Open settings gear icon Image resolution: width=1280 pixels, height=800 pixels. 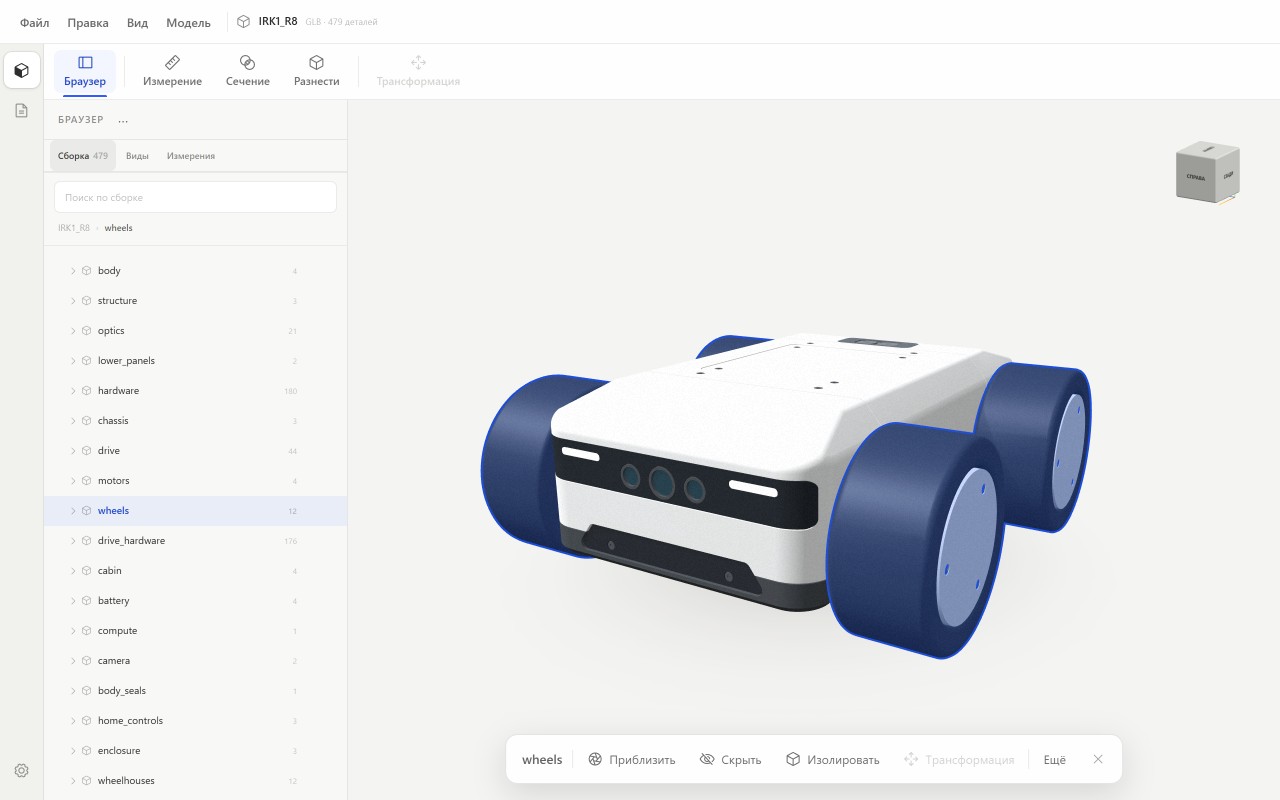pos(22,771)
